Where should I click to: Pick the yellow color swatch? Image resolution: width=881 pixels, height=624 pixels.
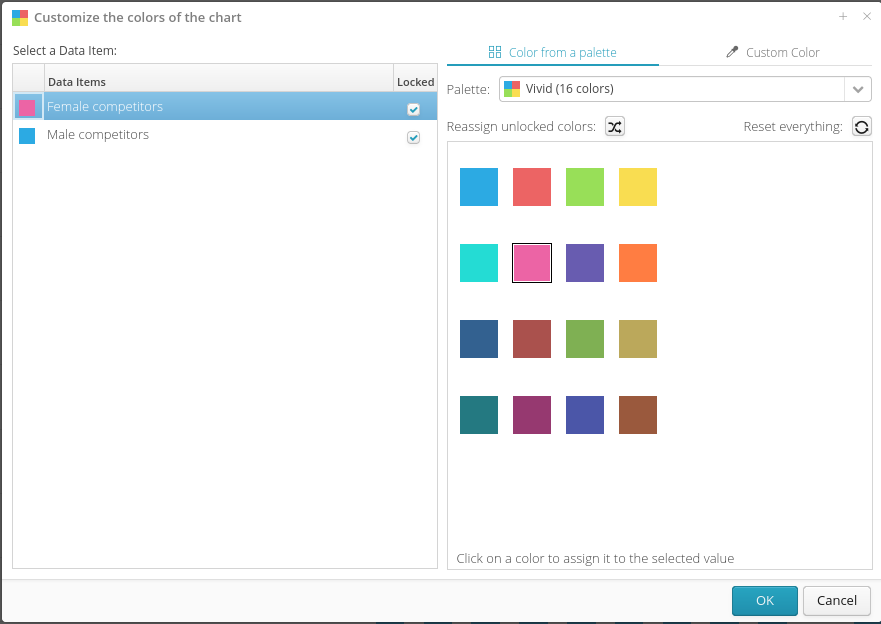pyautogui.click(x=638, y=187)
